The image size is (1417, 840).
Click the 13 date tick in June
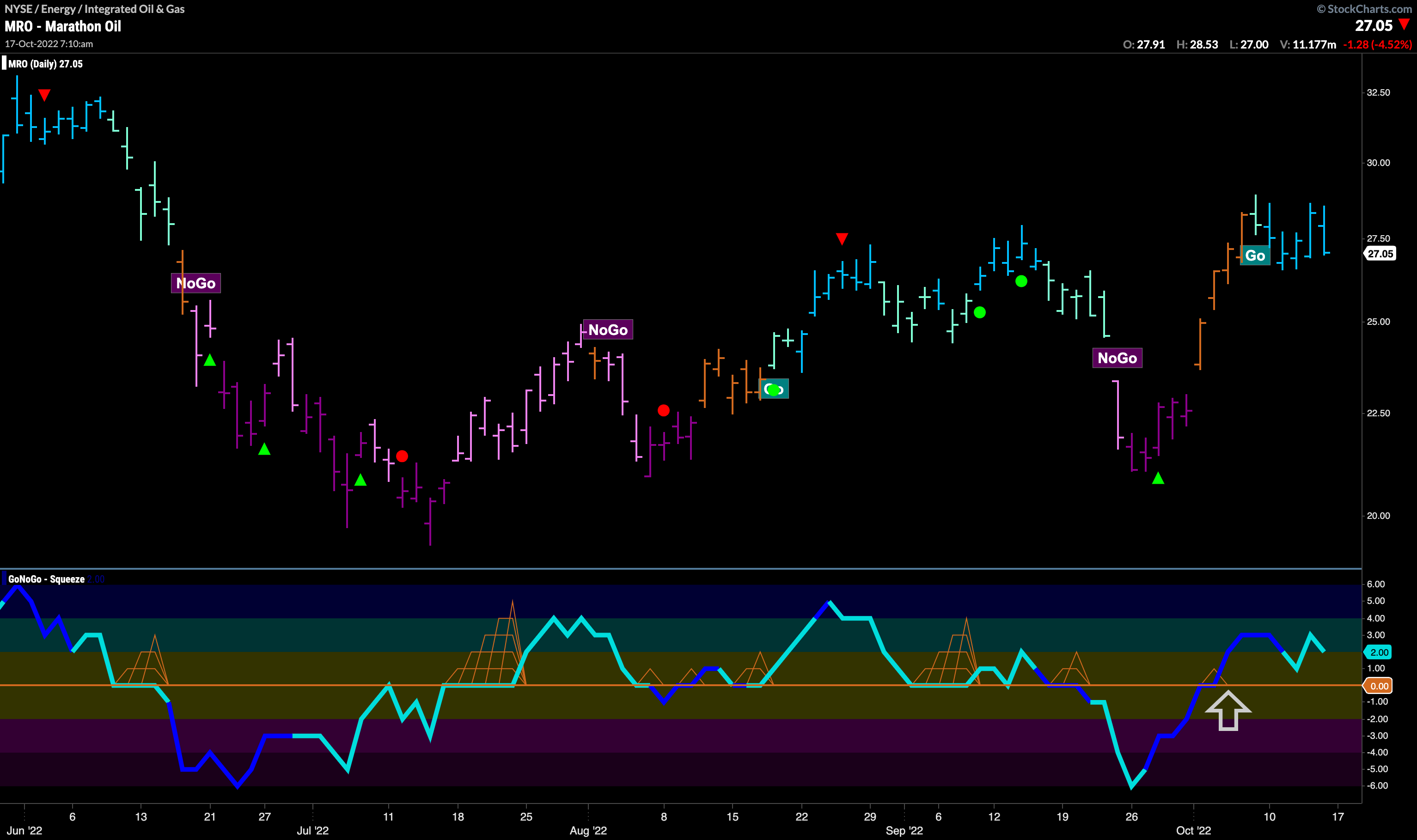[141, 817]
